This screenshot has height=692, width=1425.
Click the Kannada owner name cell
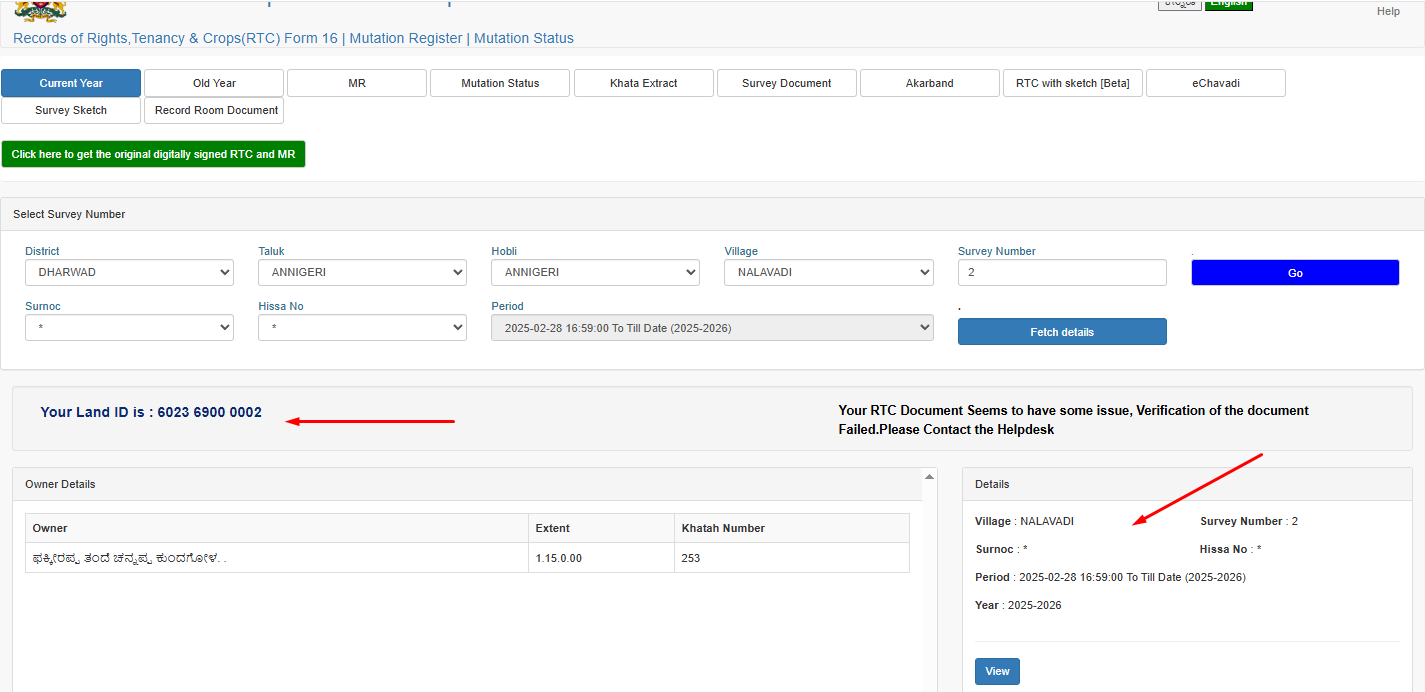point(277,558)
